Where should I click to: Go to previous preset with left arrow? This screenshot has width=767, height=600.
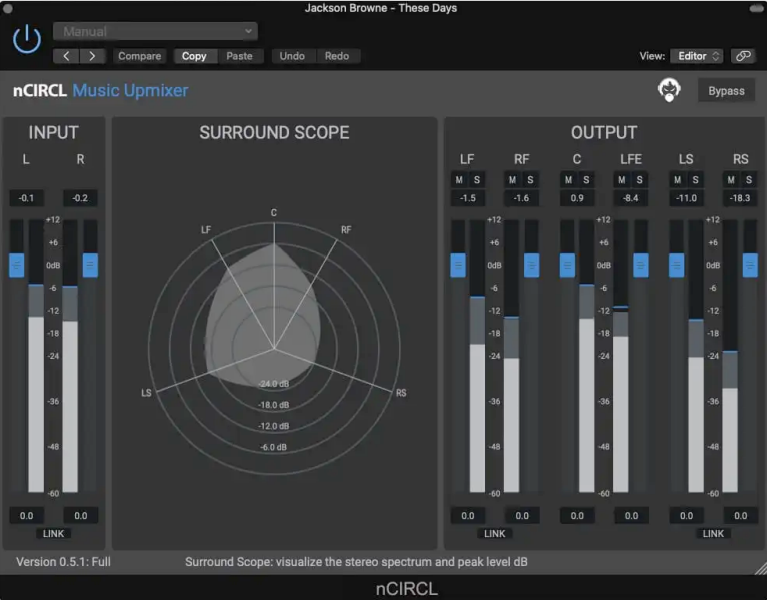coord(66,56)
